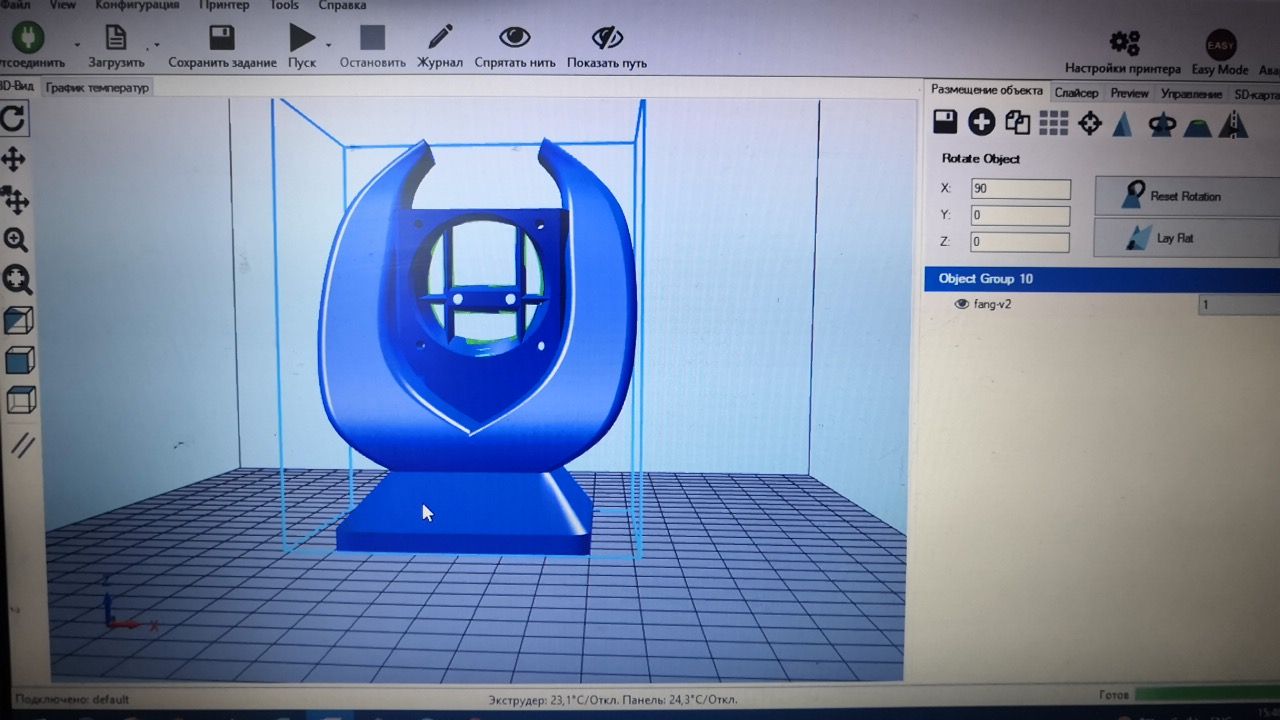Click the mirror object icon

(x=1236, y=125)
